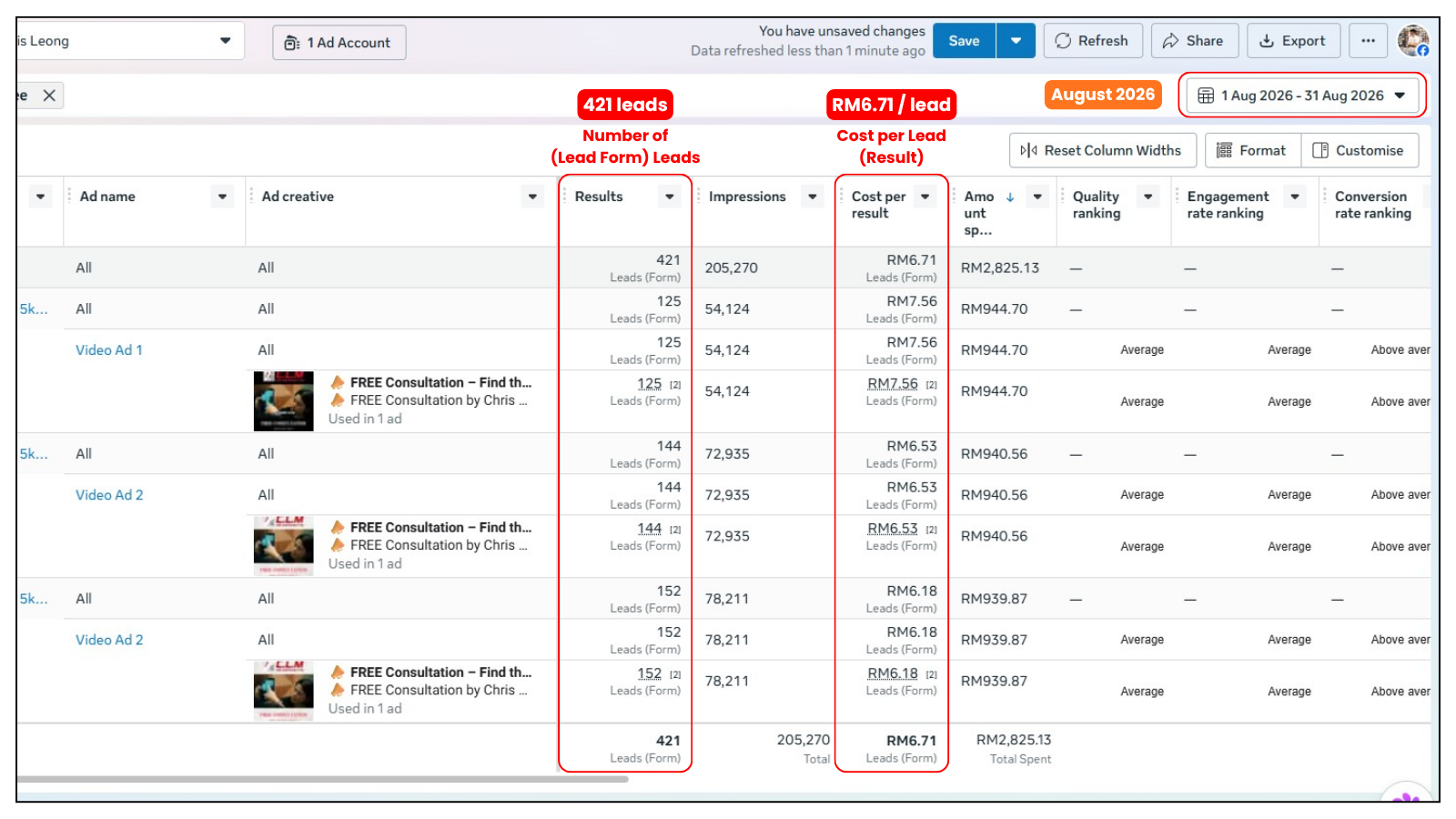
Task: Open the Video Ad 1 link
Action: click(x=109, y=350)
